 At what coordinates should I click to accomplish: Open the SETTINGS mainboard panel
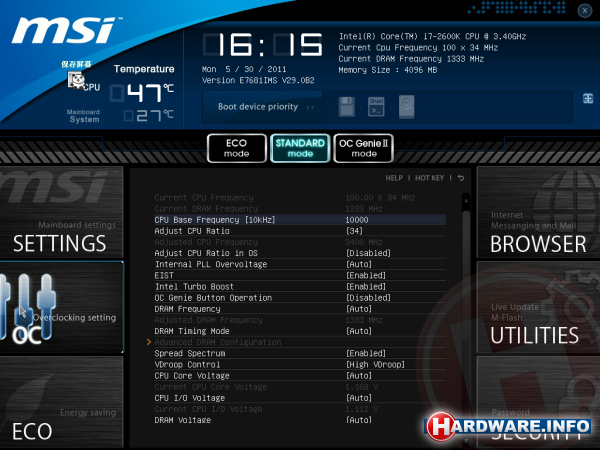coord(62,212)
